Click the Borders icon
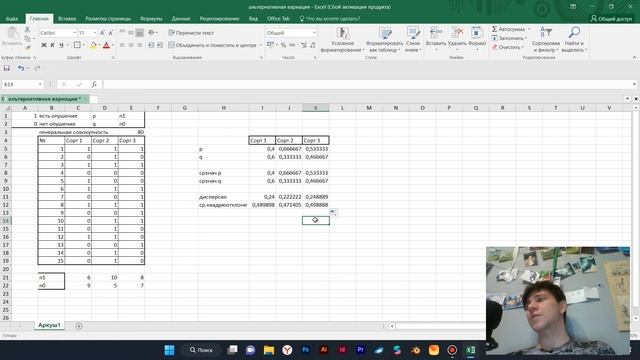The height and width of the screenshot is (360, 640). point(77,45)
